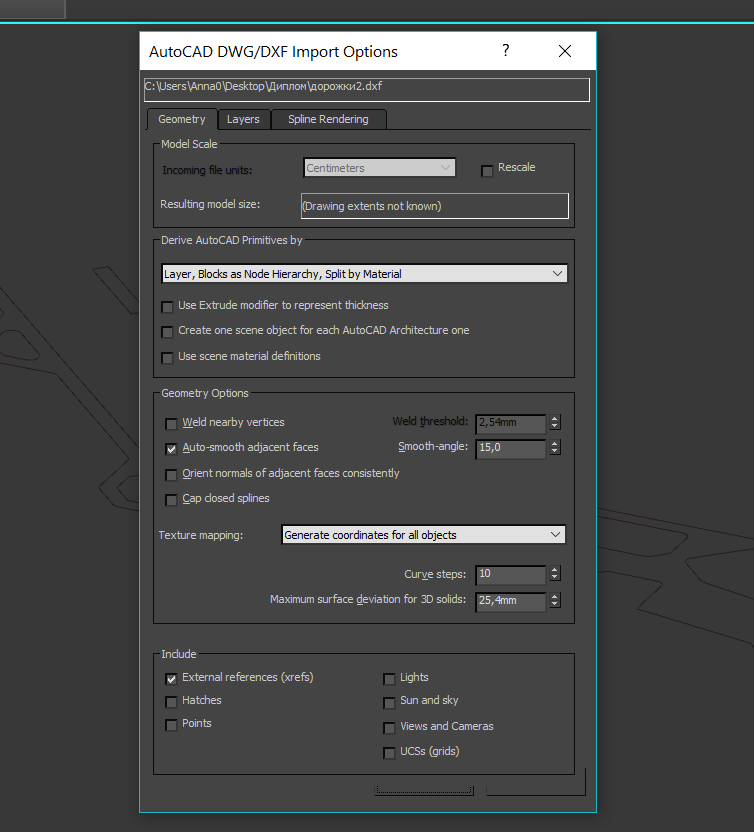The image size is (754, 832).
Task: Increase Curve steps with spinner up arrow
Action: coord(555,570)
